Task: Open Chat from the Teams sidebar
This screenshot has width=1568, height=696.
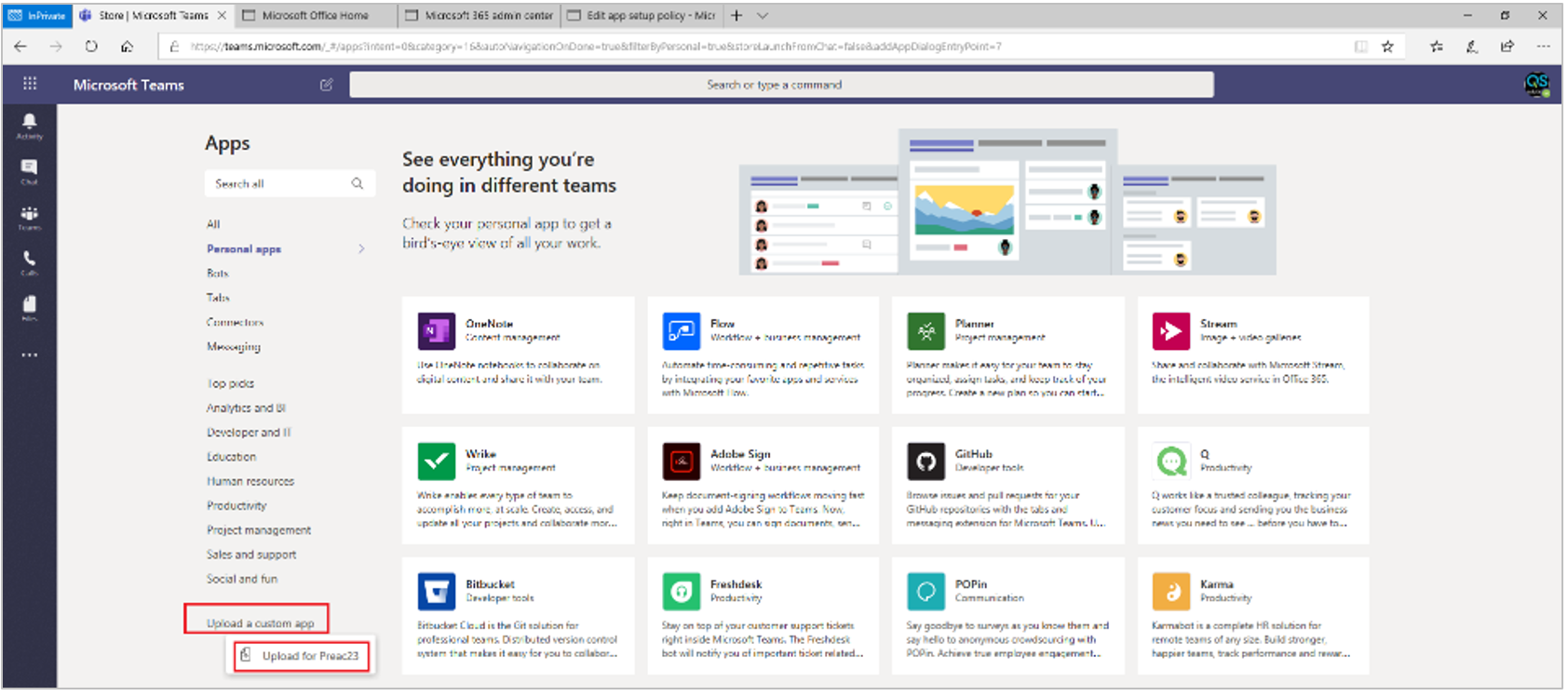Action: [x=29, y=171]
